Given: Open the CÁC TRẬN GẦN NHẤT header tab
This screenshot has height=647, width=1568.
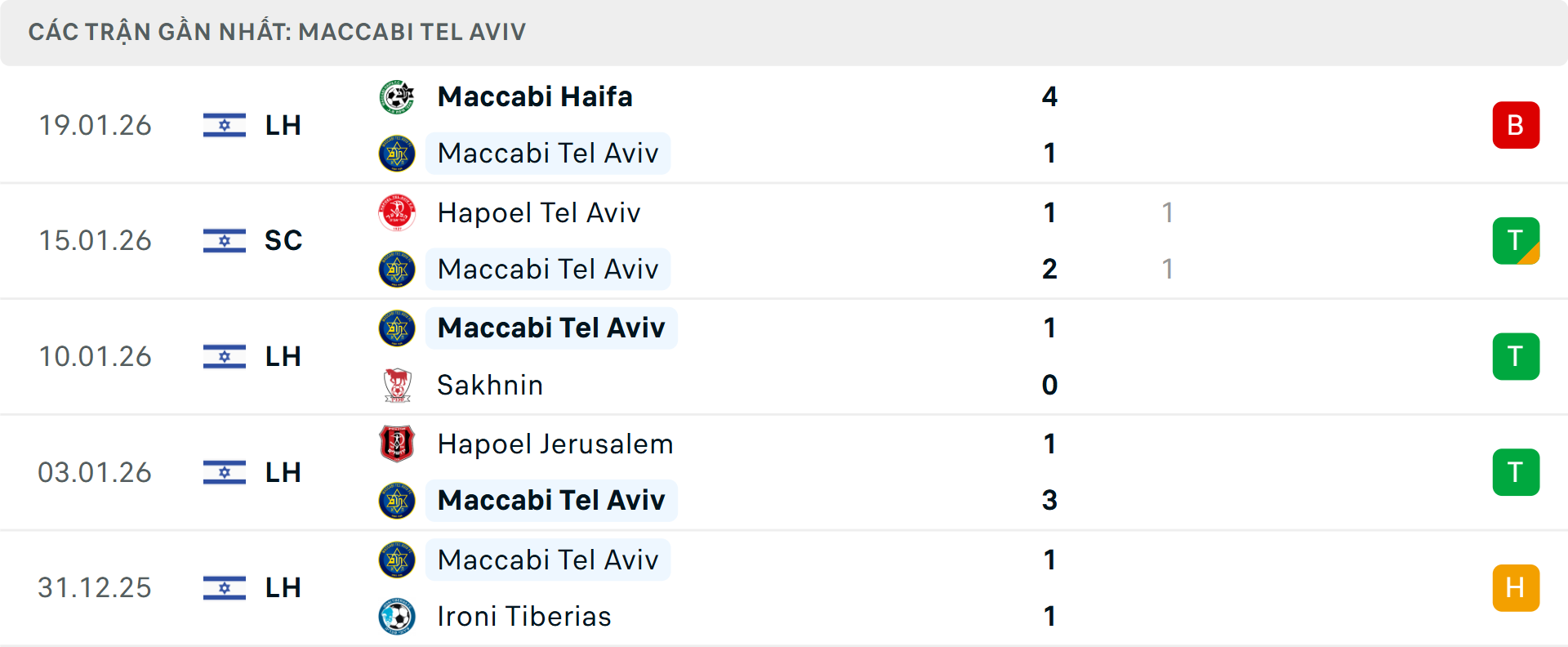Looking at the screenshot, I should coord(278,31).
